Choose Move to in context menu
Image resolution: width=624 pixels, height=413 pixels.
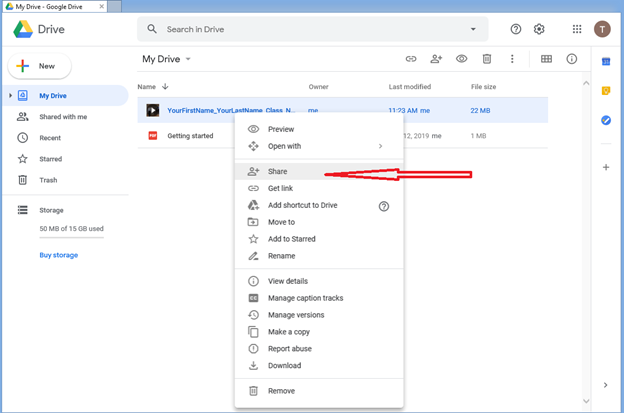coord(319,222)
